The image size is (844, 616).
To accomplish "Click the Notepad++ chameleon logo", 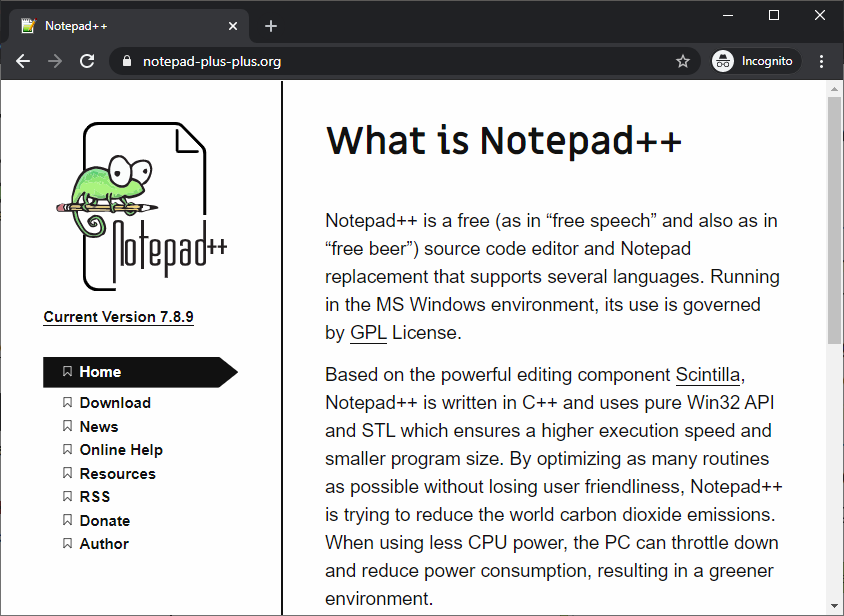I will tap(142, 207).
